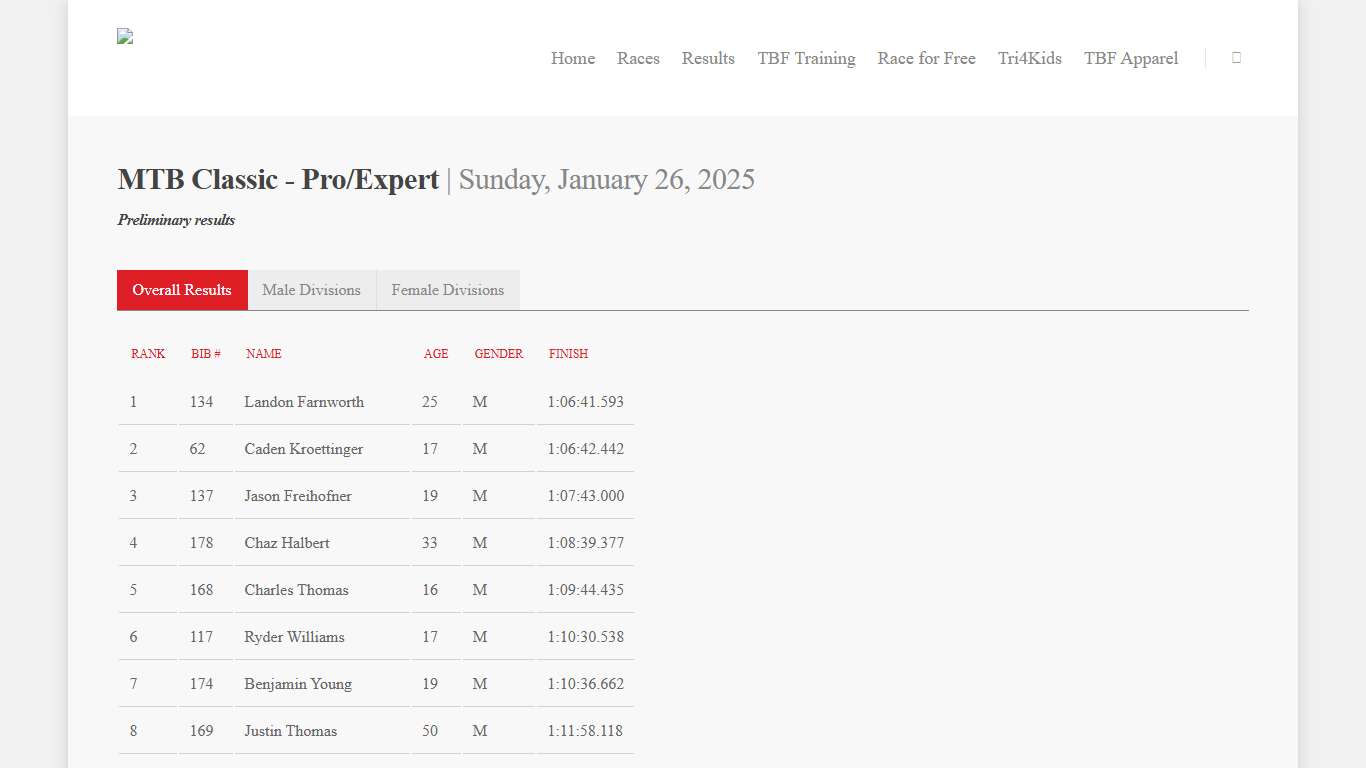Image resolution: width=1366 pixels, height=768 pixels.
Task: Select the Overall Results tab
Action: [182, 290]
